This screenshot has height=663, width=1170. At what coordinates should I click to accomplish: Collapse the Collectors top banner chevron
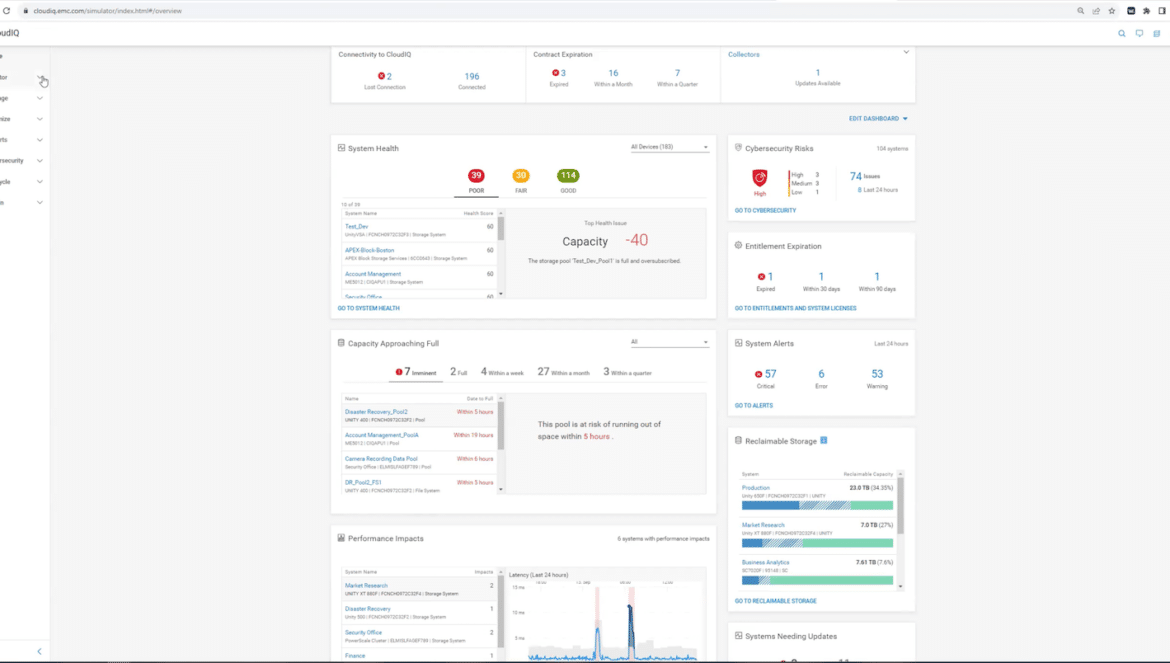click(906, 52)
